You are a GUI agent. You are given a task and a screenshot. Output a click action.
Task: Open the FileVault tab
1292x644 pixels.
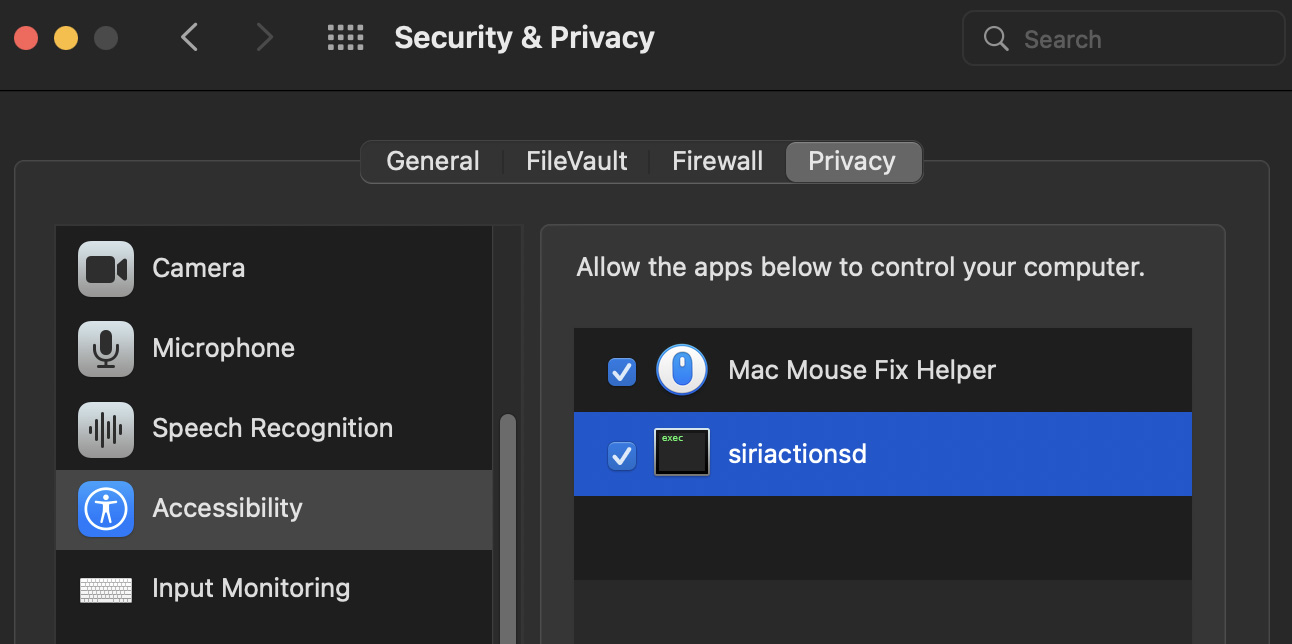576,161
